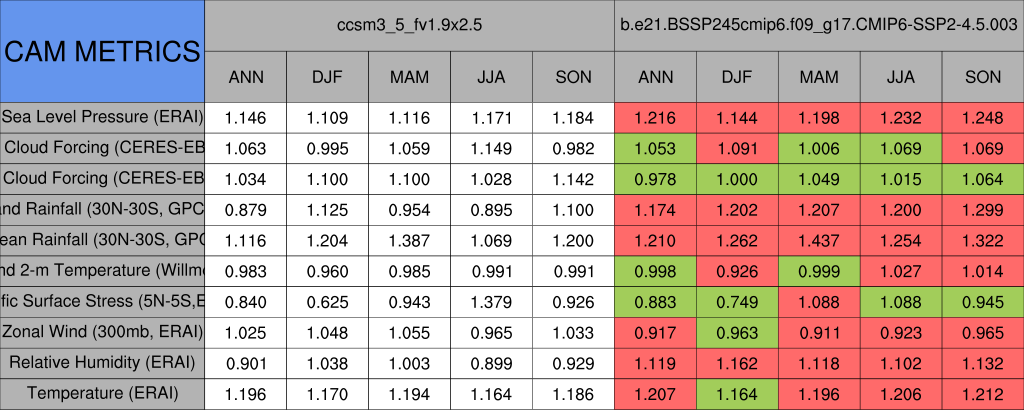Click ANN column header under ccsm3_5_fv1.9x2.5
Screen dimensions: 1024x410
click(x=246, y=76)
